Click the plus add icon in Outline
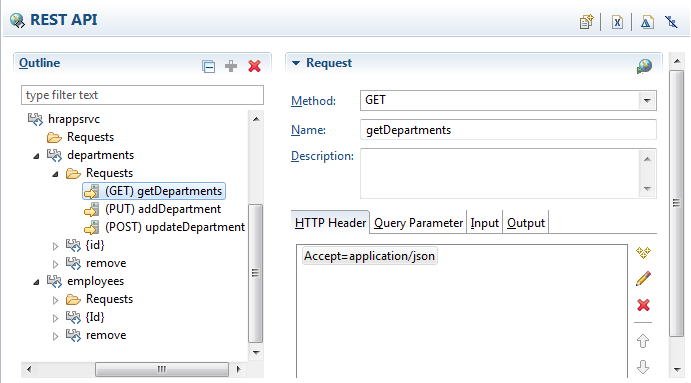The width and height of the screenshot is (691, 383). [x=231, y=66]
